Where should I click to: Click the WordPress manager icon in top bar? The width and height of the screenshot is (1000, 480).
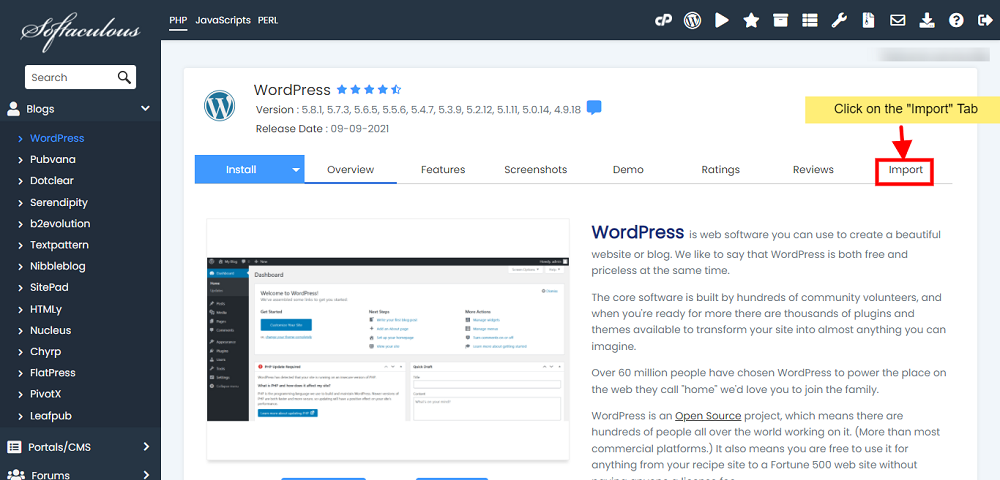coord(692,20)
